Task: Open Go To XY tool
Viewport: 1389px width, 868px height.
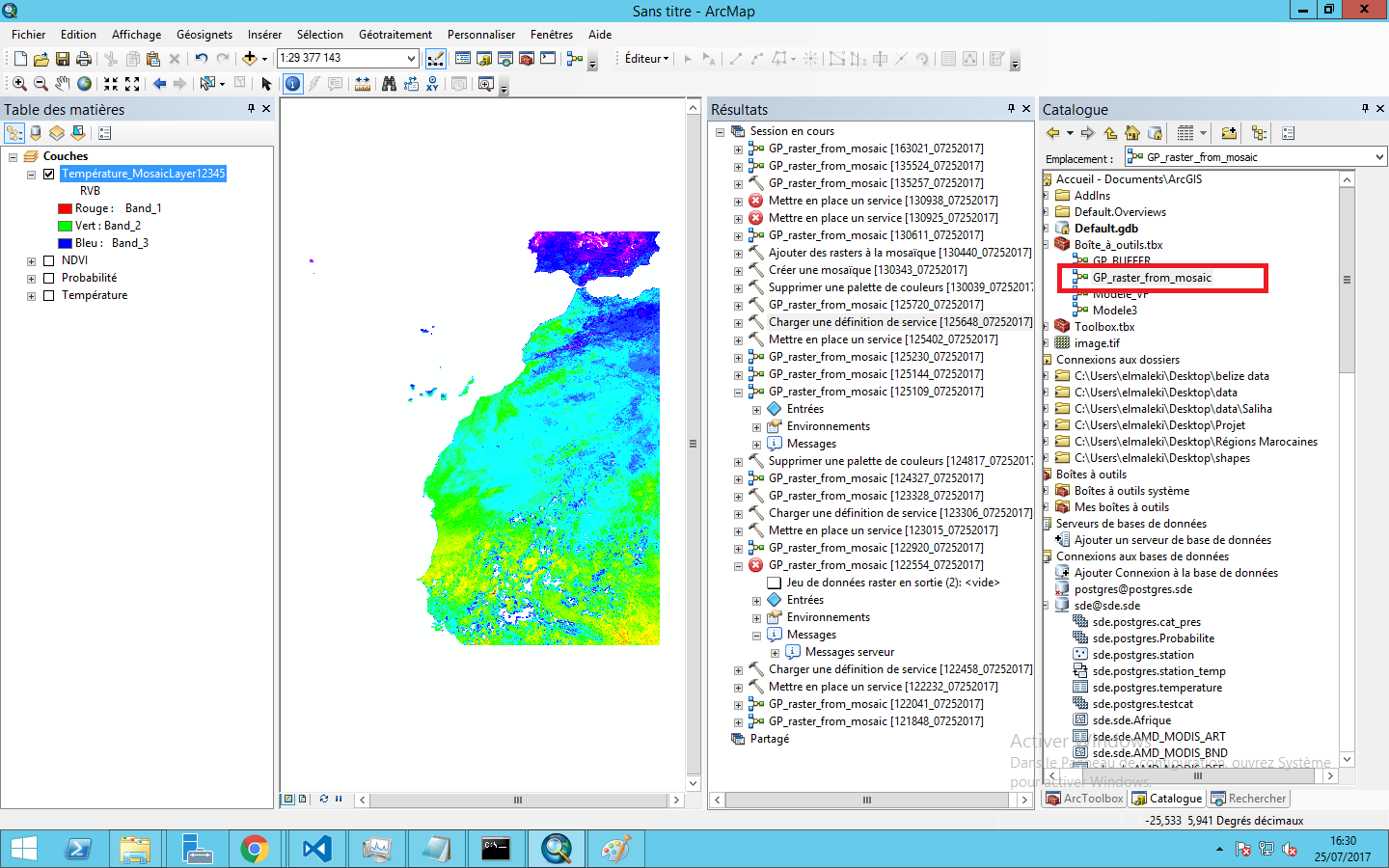Action: click(433, 84)
